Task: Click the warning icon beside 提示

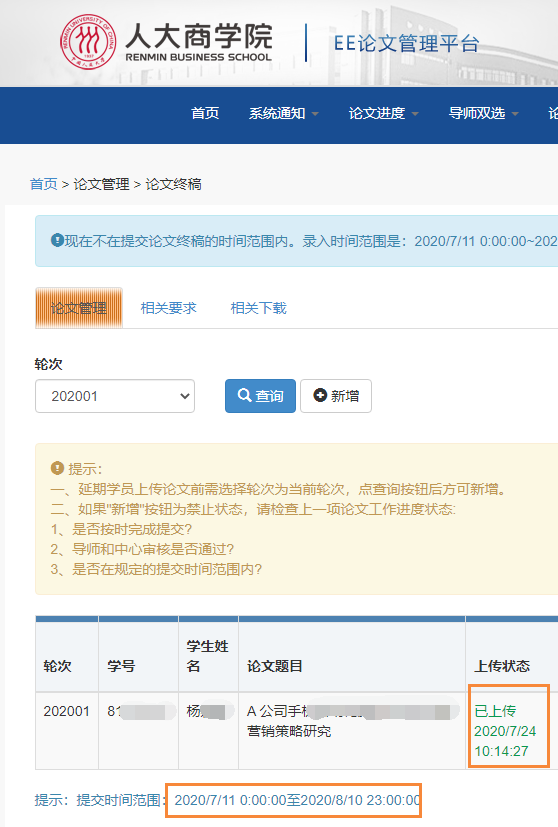Action: coord(57,468)
